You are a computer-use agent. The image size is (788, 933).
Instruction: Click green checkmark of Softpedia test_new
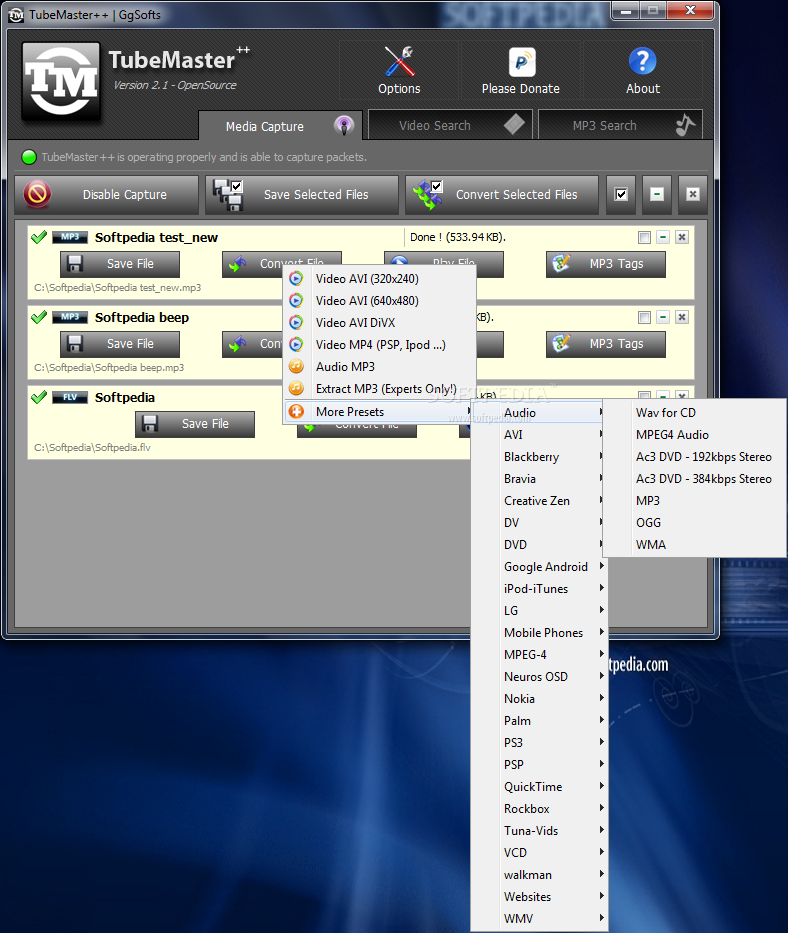click(39, 237)
